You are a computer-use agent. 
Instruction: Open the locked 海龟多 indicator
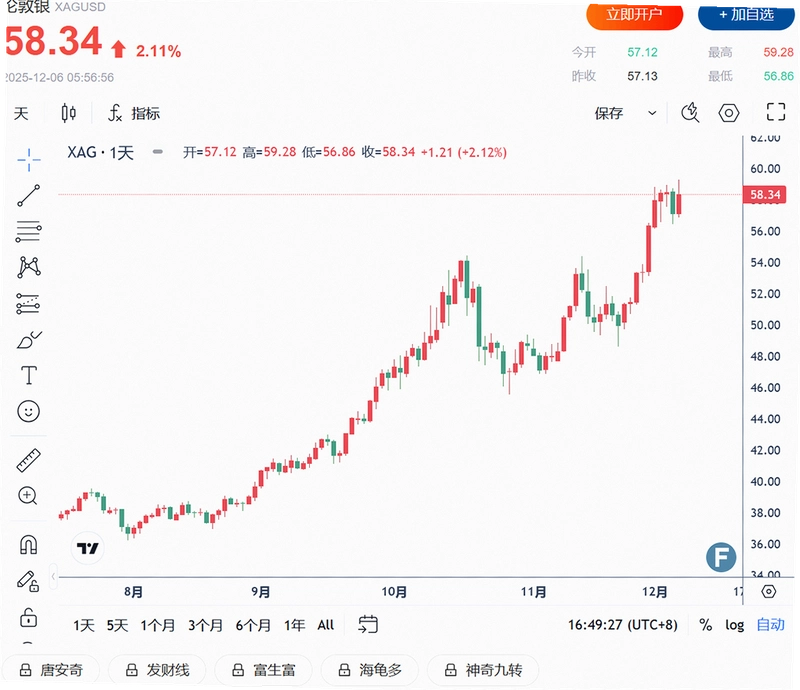[x=370, y=670]
